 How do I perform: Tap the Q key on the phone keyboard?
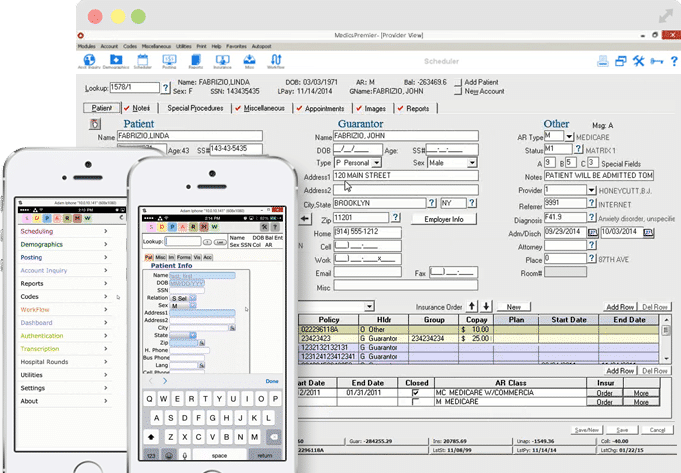[149, 399]
